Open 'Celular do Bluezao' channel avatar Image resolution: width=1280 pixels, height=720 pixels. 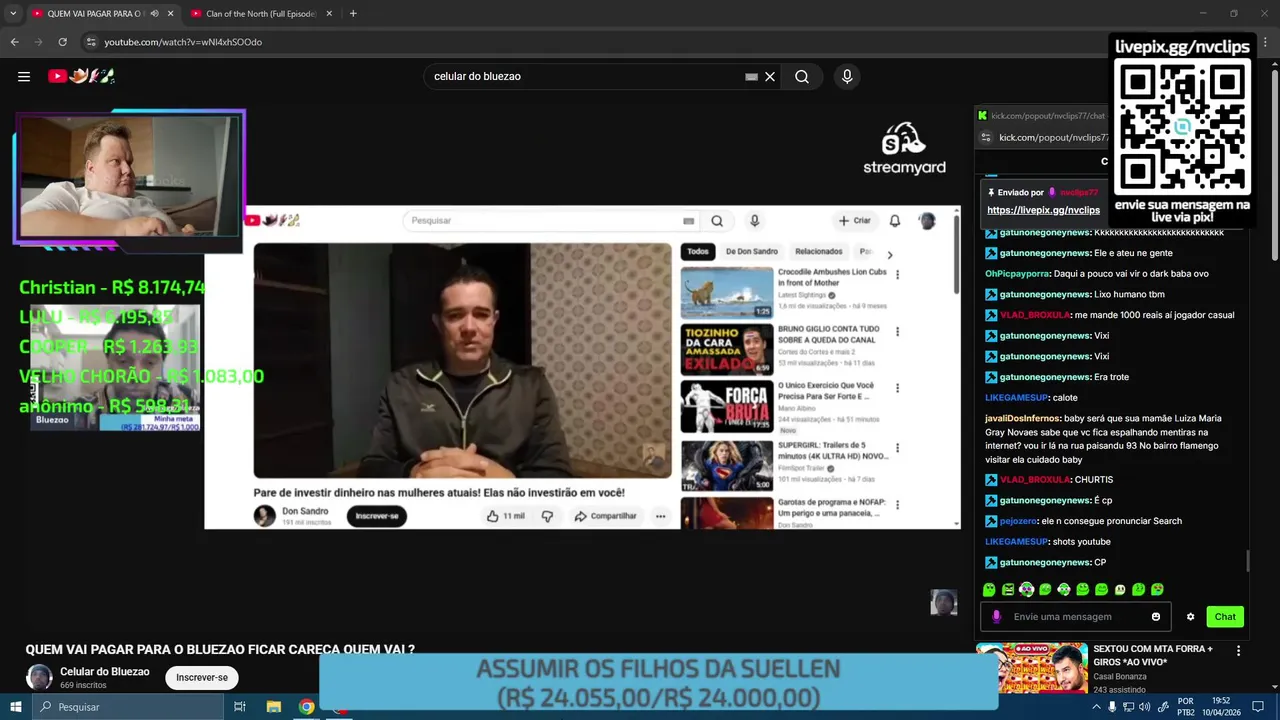[x=39, y=677]
